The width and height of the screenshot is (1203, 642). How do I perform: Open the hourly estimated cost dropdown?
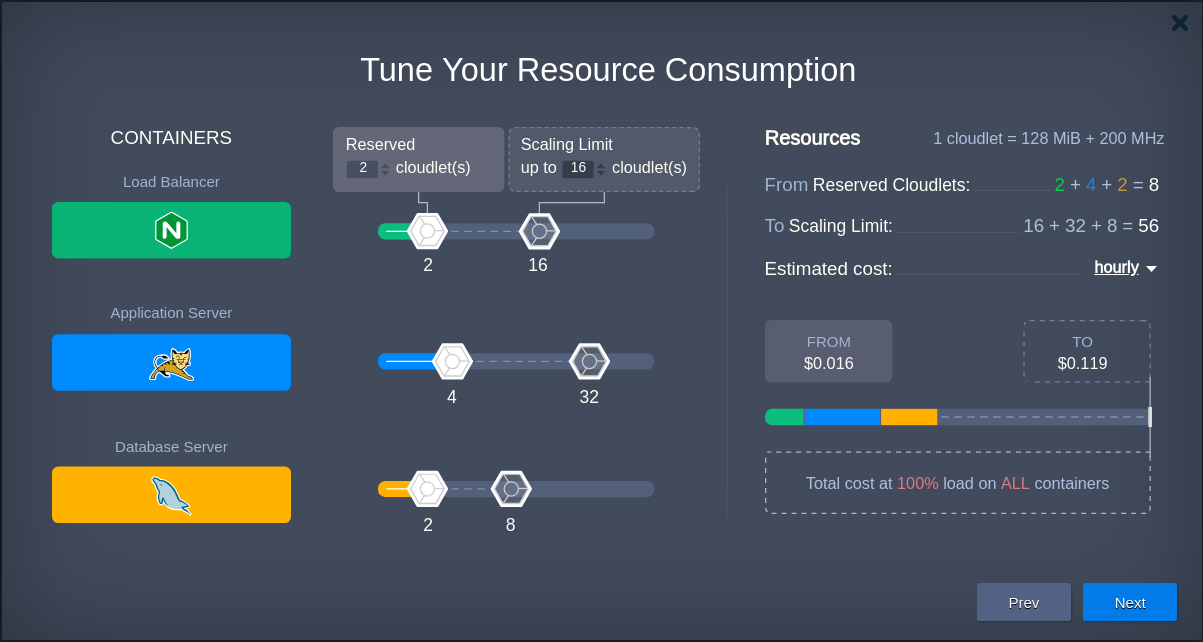1116,268
